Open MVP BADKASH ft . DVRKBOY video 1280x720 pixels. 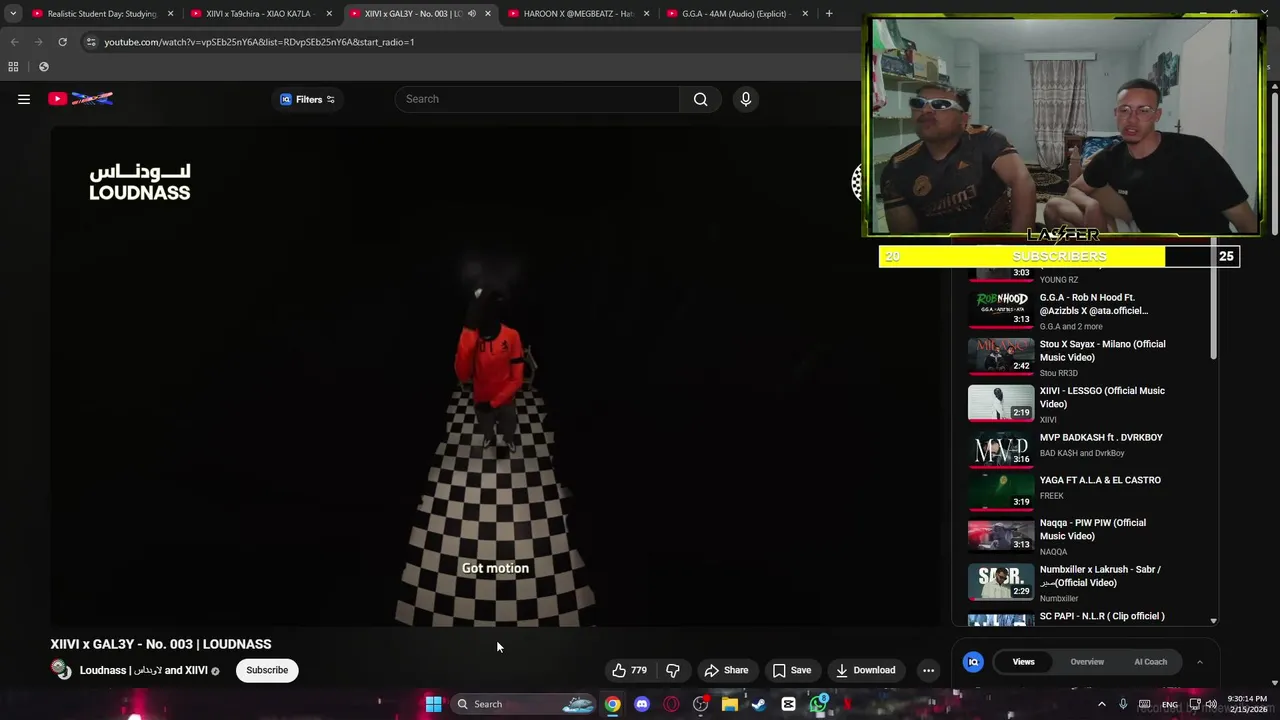click(x=1100, y=437)
